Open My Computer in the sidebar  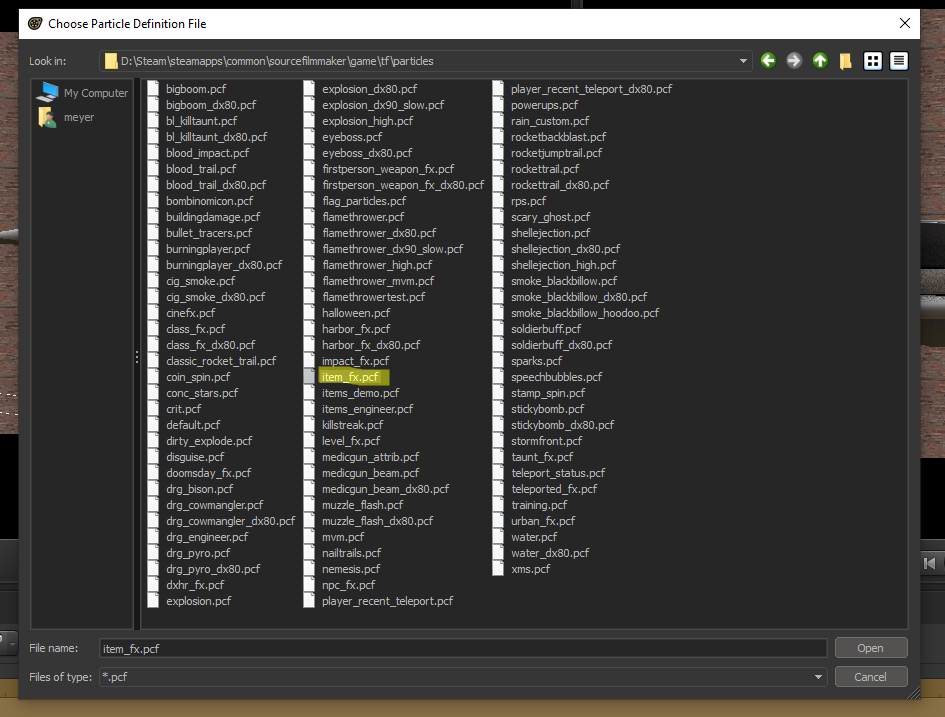pos(82,93)
